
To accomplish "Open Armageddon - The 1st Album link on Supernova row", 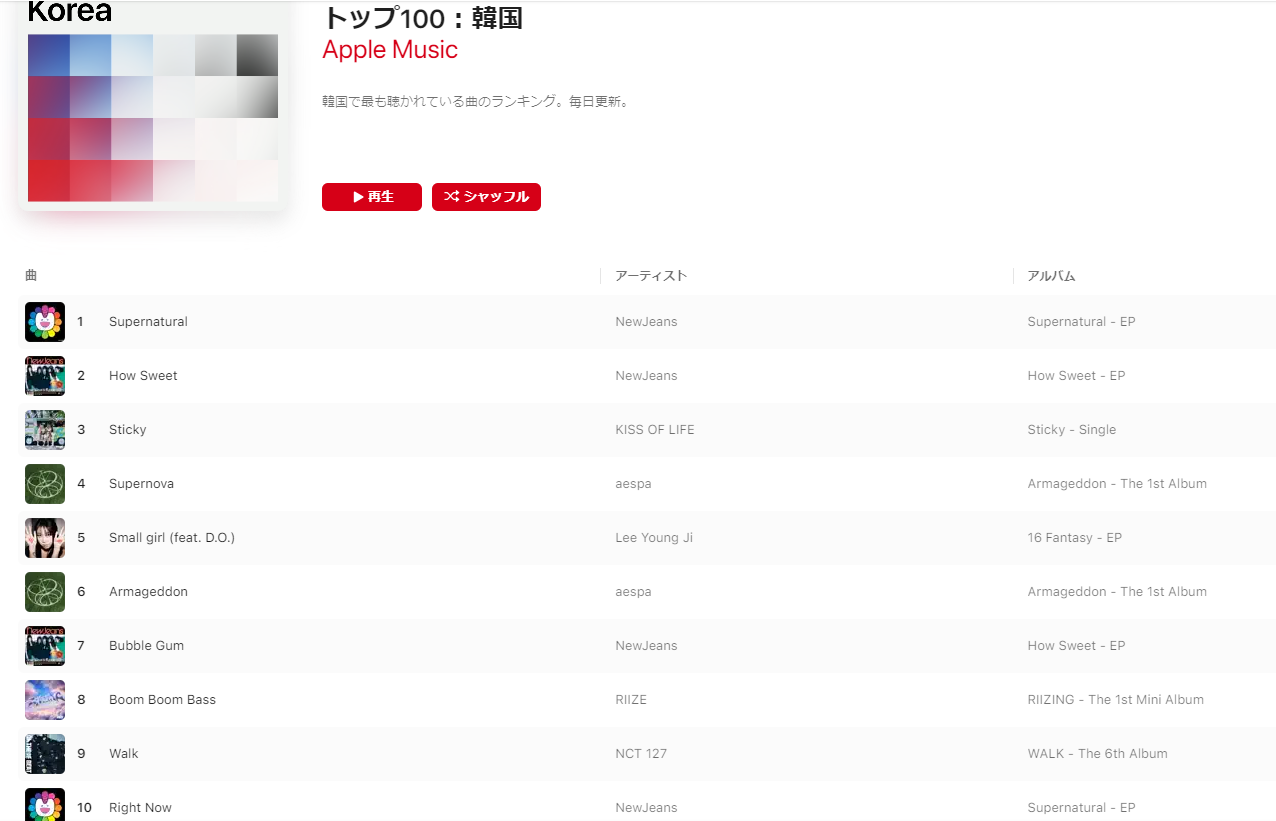I will click(x=1117, y=484).
